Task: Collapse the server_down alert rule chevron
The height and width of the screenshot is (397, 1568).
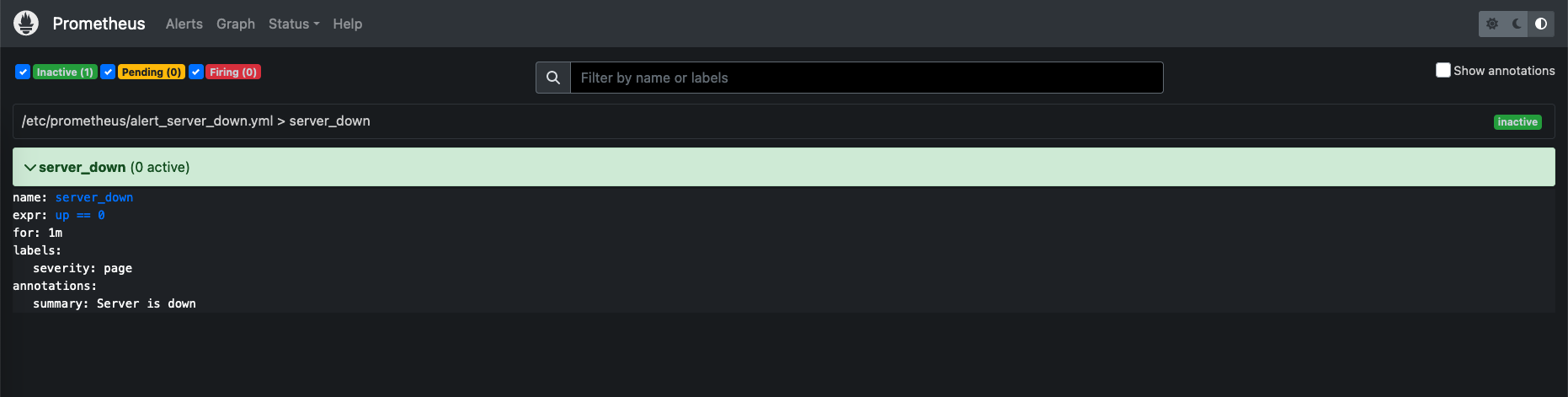Action: (x=30, y=168)
